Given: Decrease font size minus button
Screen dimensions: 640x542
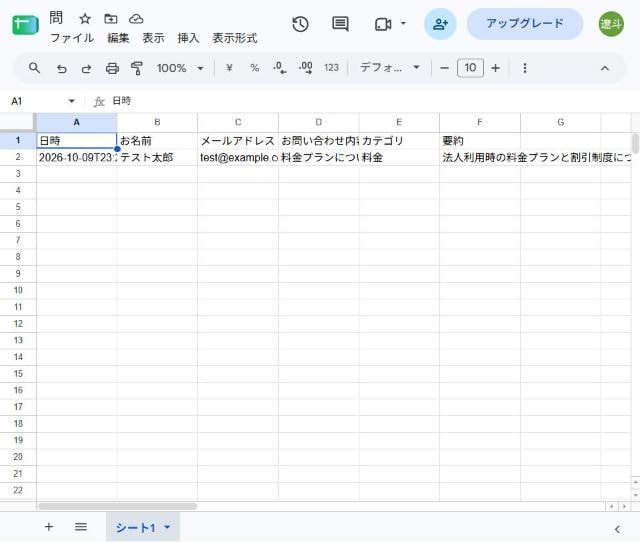Looking at the screenshot, I should [x=444, y=68].
